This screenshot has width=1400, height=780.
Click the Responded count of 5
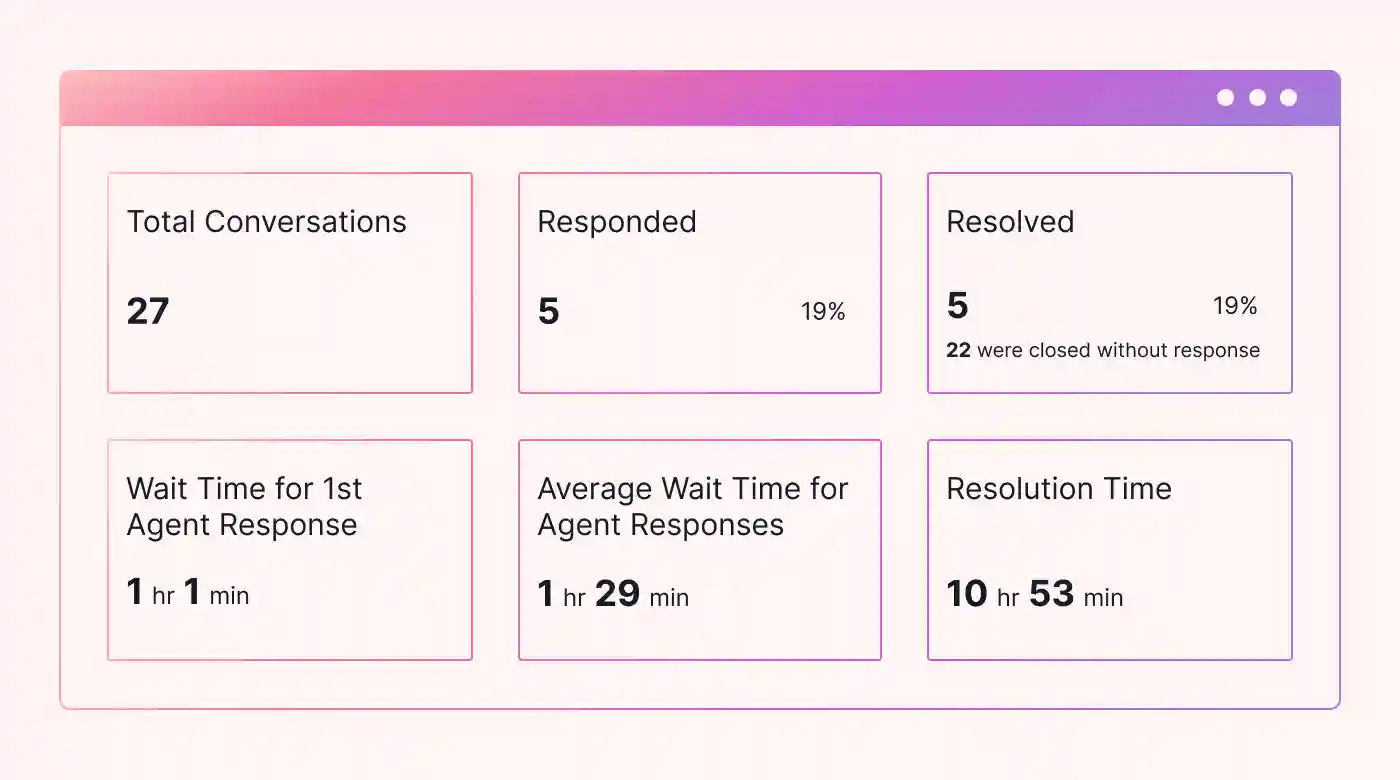548,312
